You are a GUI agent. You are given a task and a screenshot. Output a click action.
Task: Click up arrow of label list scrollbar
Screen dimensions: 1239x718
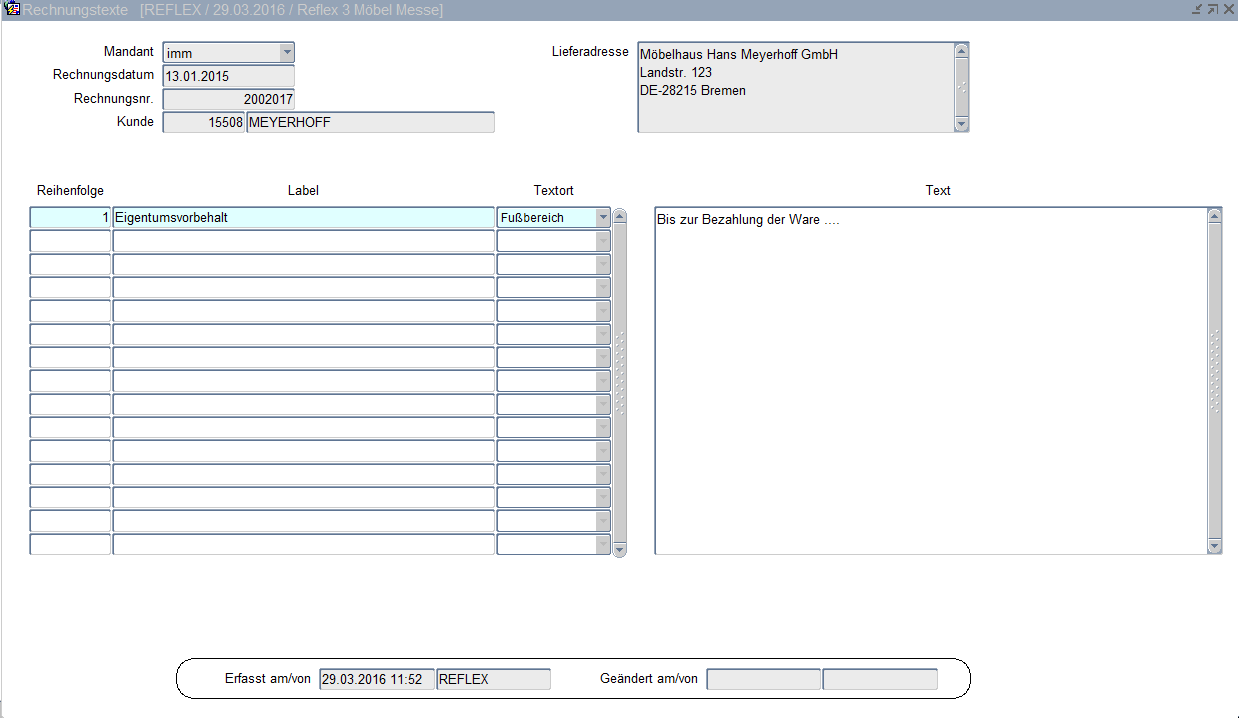[619, 216]
